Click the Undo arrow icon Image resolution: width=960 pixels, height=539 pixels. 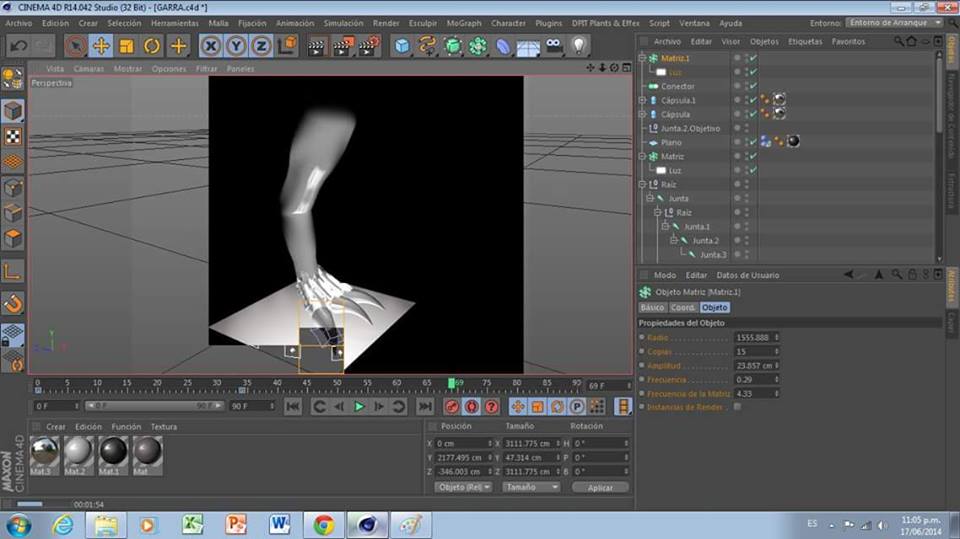coord(18,45)
